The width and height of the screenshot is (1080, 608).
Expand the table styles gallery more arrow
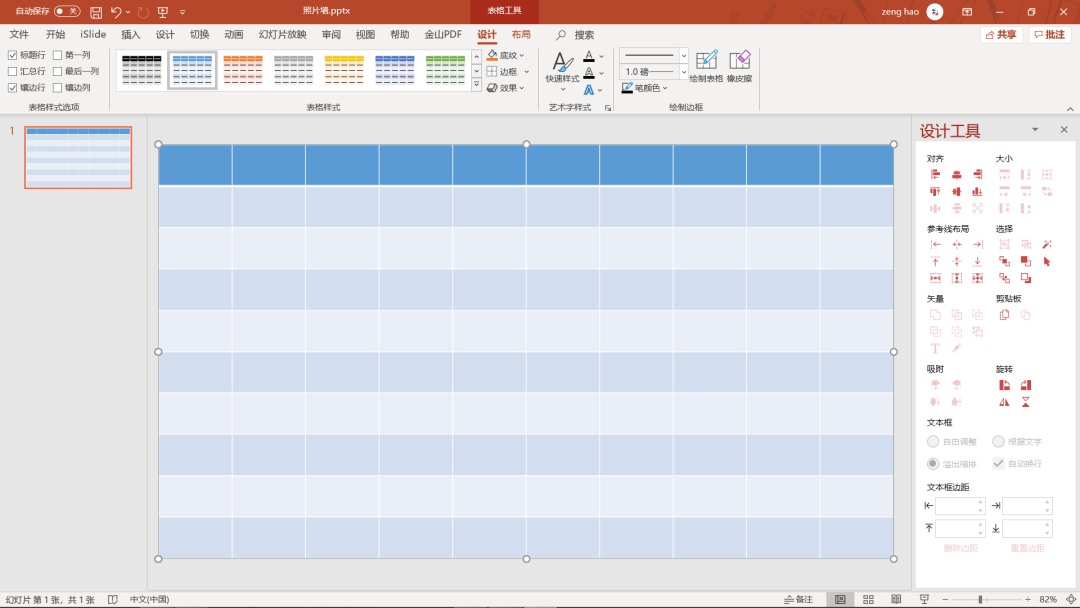476,85
